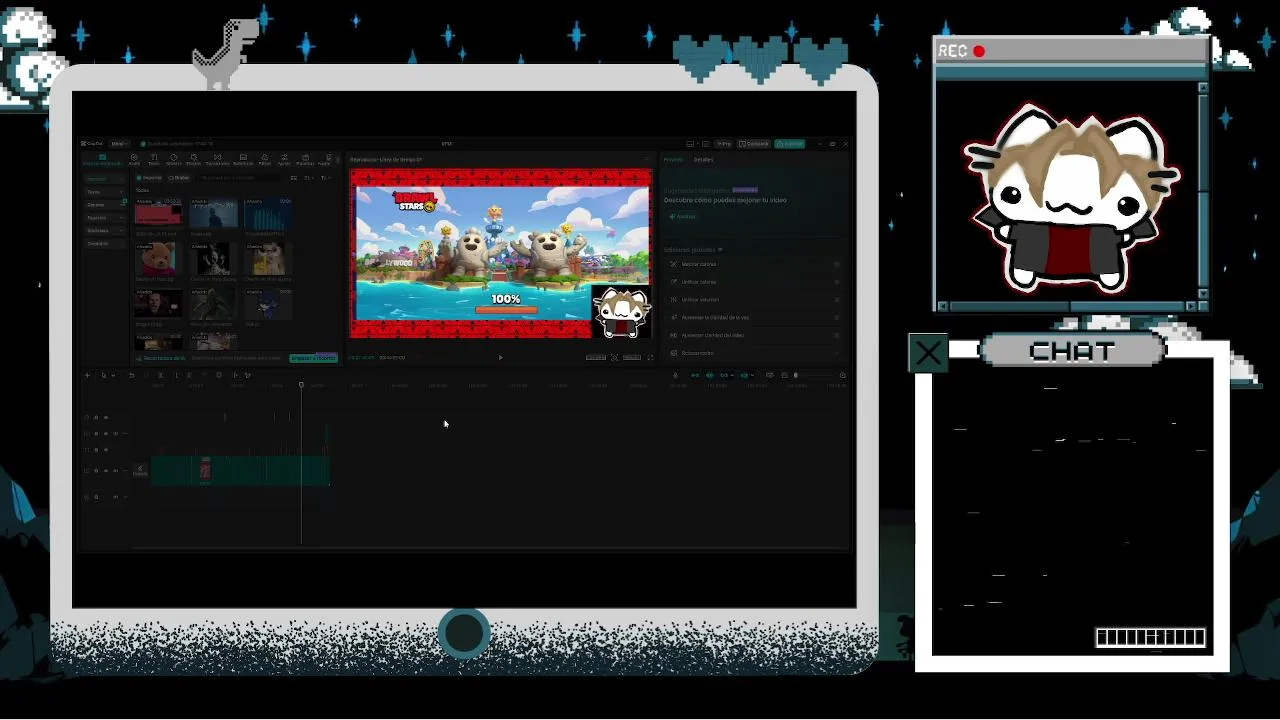
Task: Click the green start trimming button
Action: pos(313,358)
